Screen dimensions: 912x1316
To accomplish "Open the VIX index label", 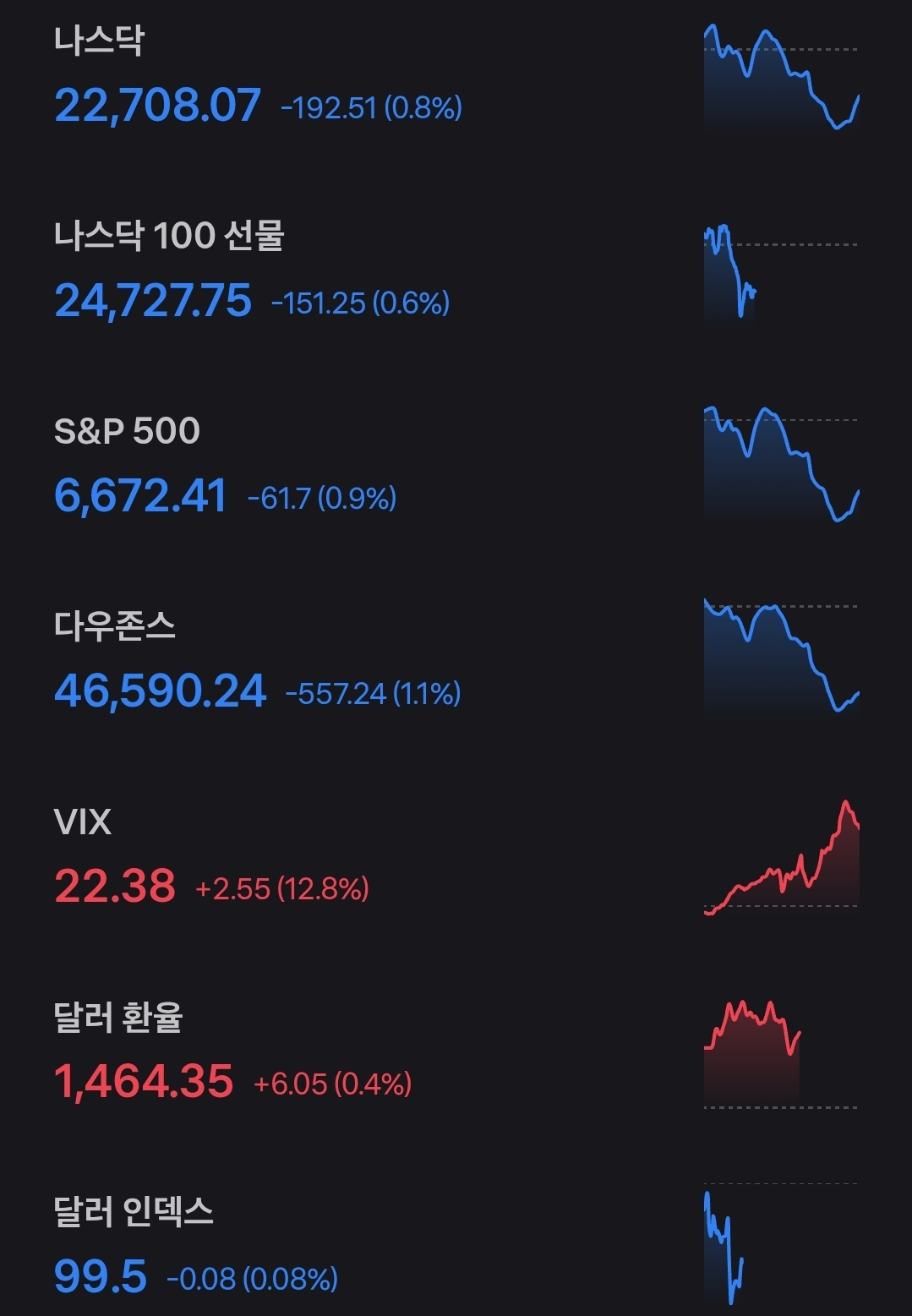I will pos(82,822).
